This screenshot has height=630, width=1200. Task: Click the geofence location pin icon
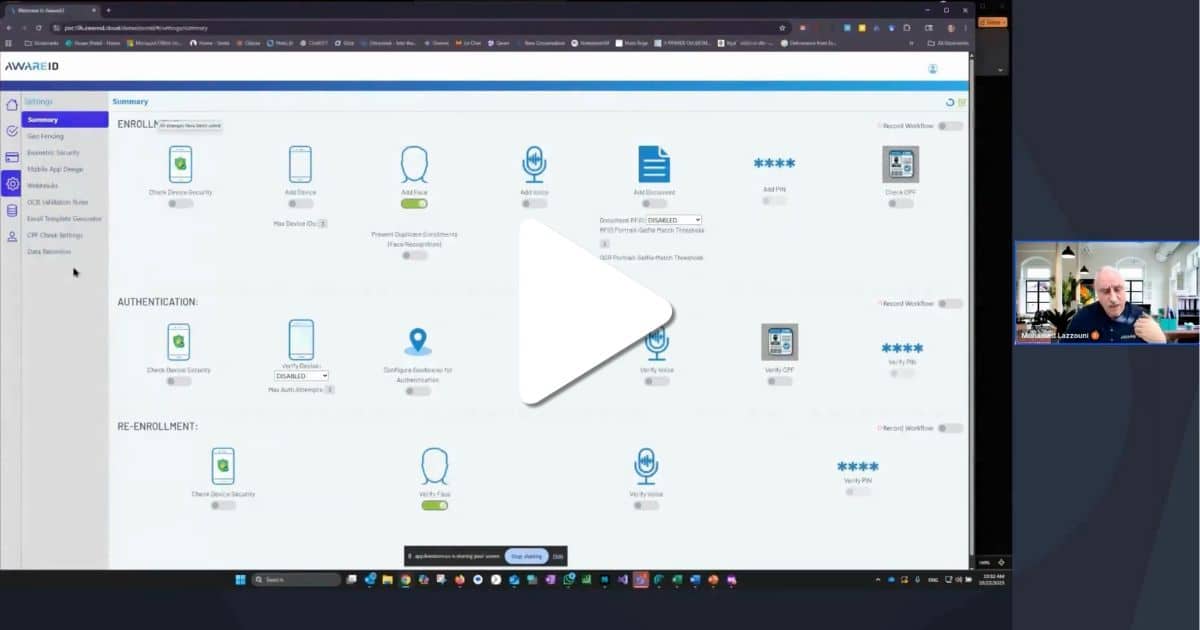(418, 341)
